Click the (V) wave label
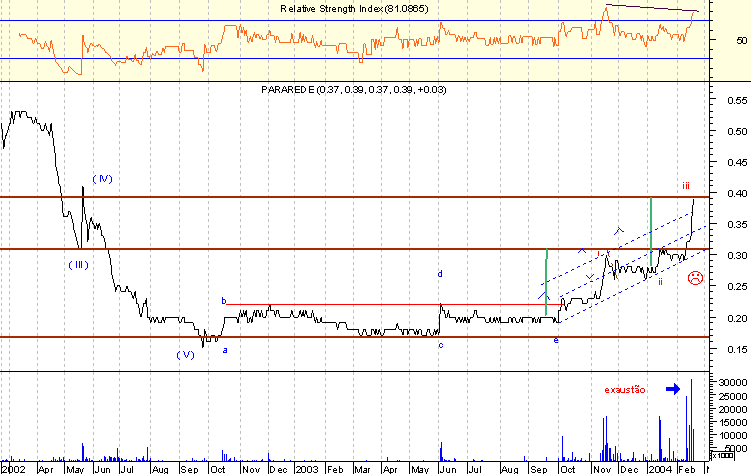 [185, 355]
